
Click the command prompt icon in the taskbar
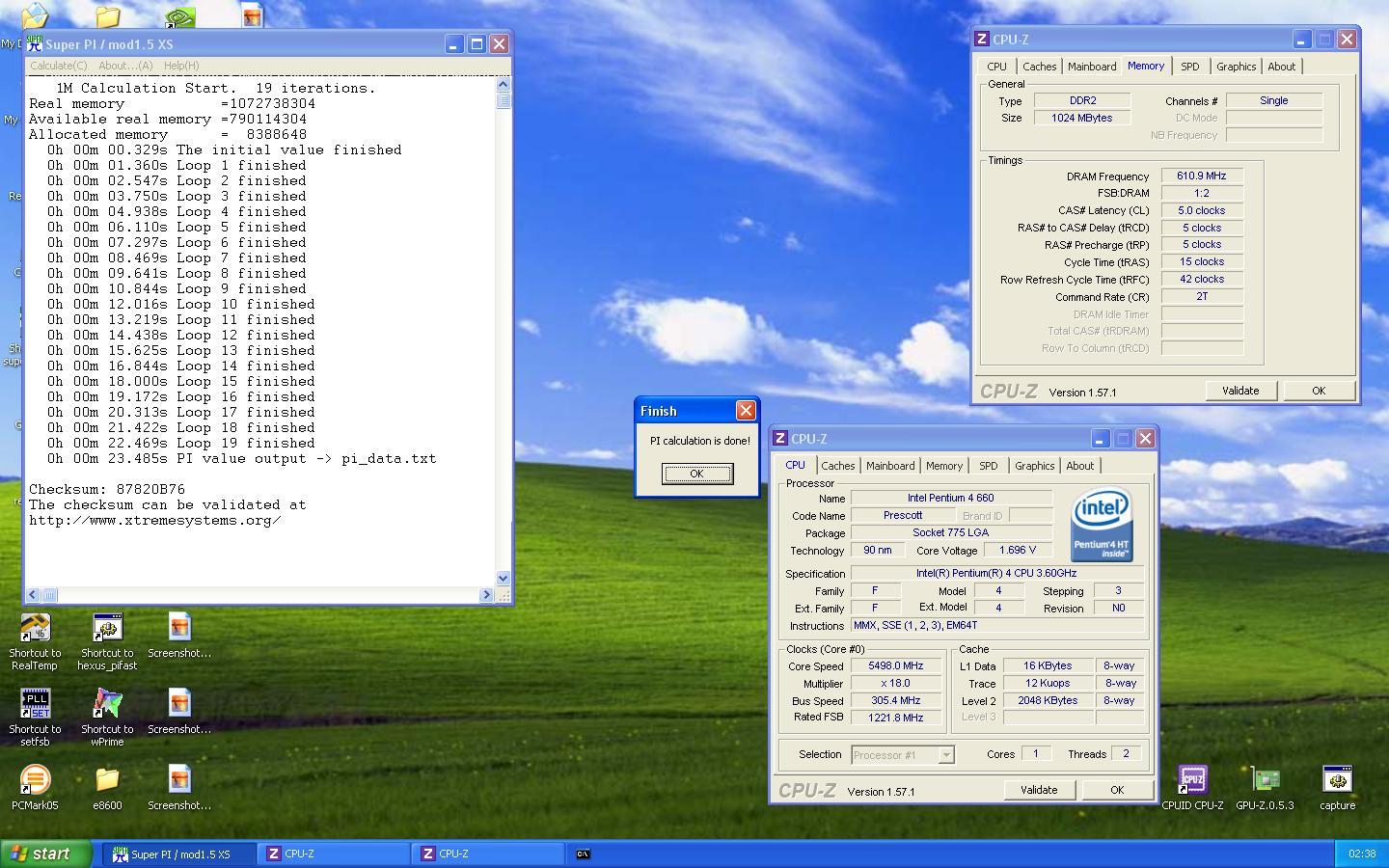point(583,854)
